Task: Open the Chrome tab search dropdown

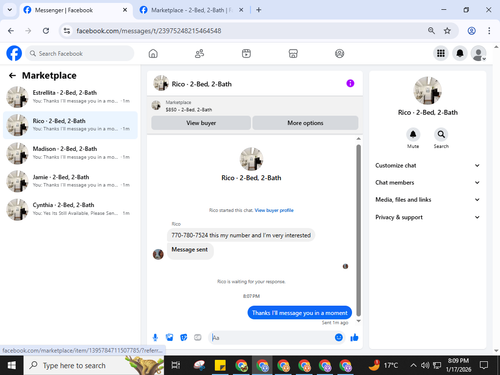Action: 10,10
